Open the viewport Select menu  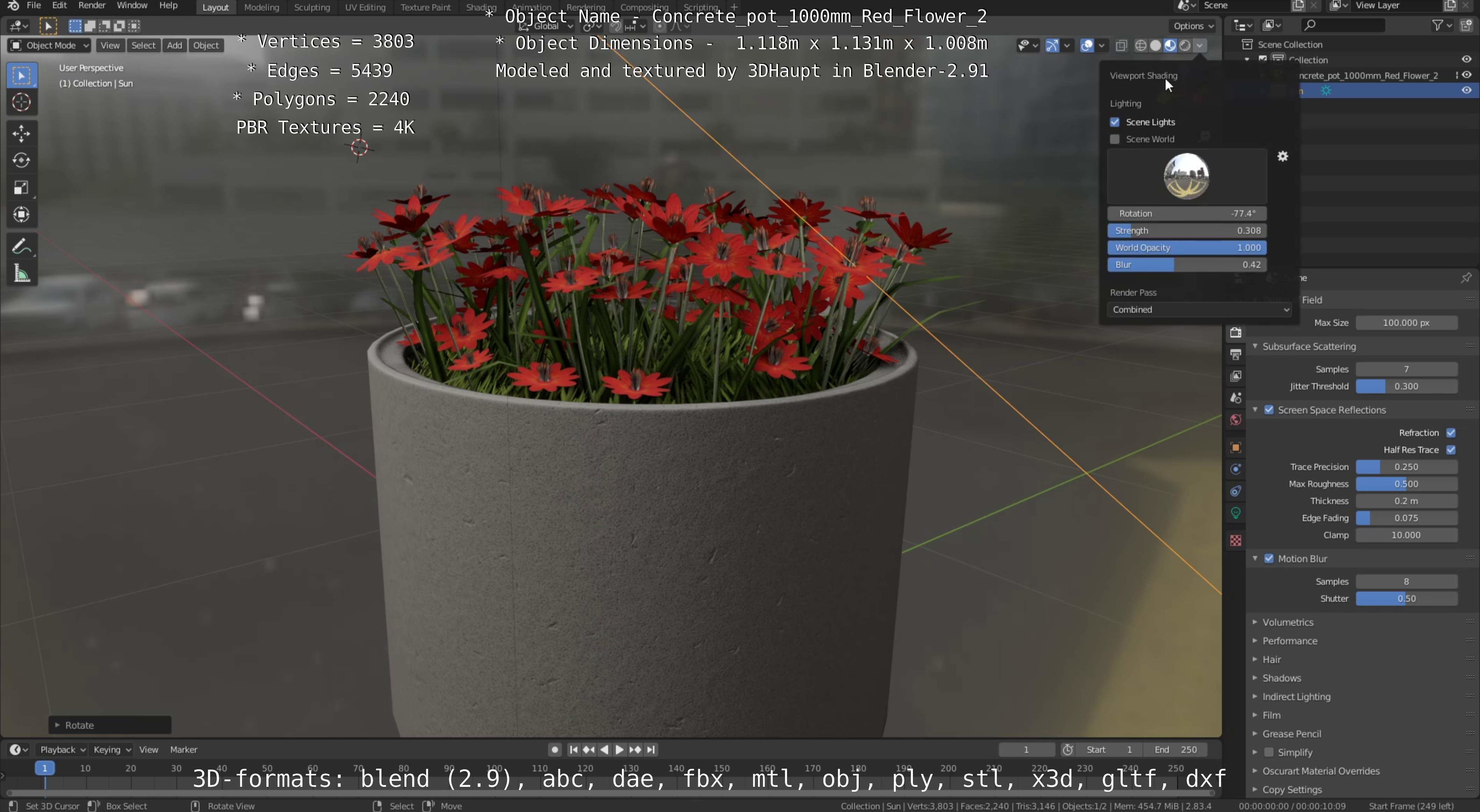click(144, 45)
